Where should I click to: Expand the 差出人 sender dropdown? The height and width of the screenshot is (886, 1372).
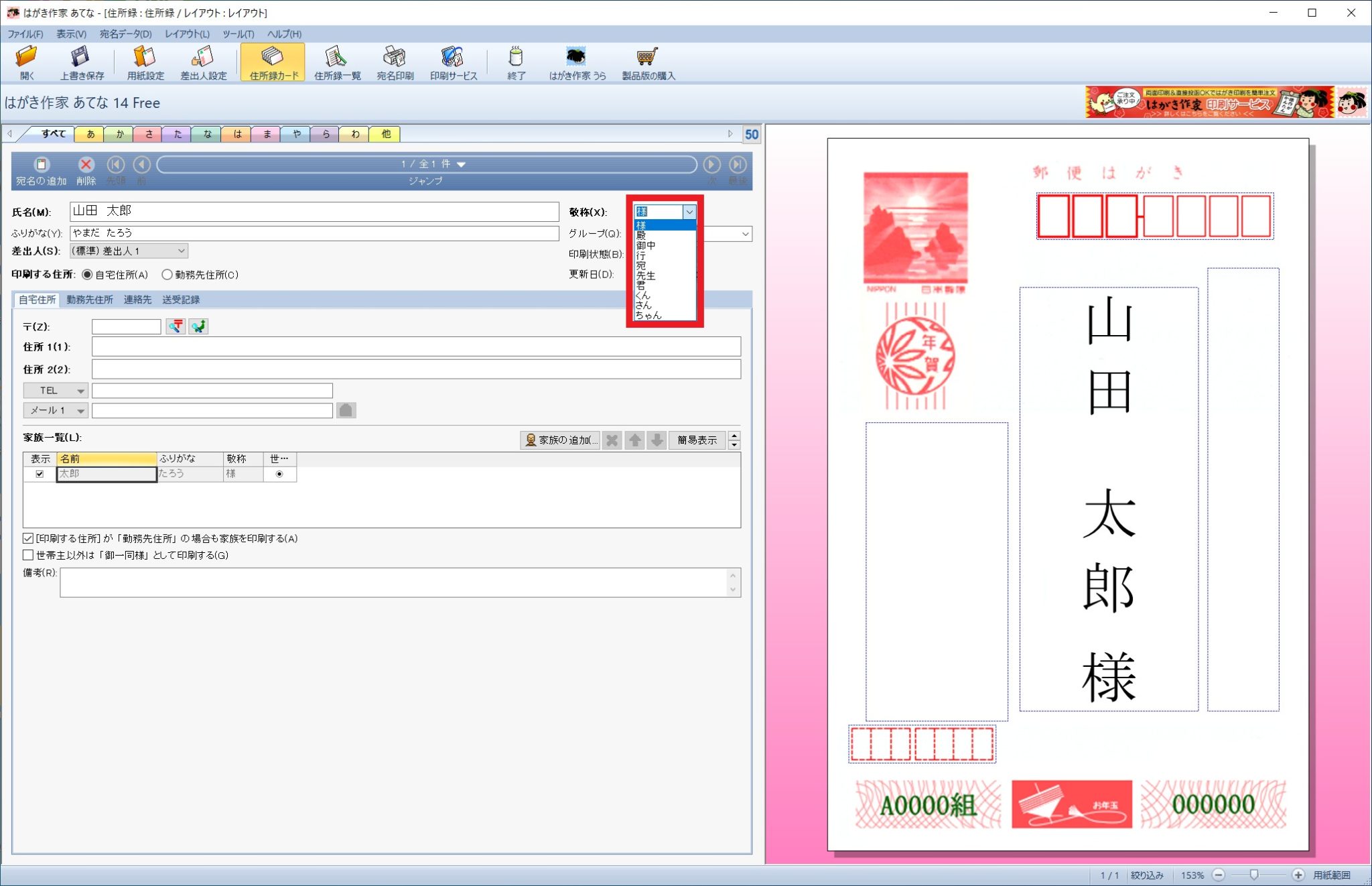(x=181, y=251)
